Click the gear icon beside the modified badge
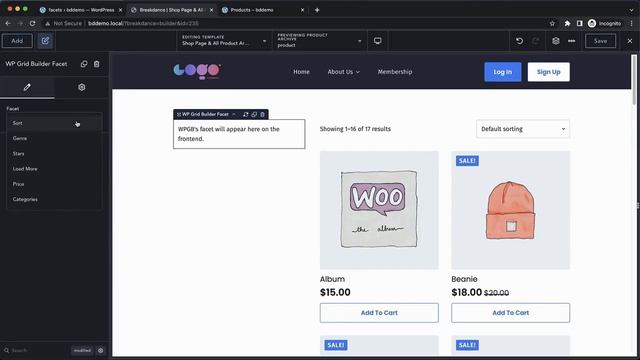The image size is (640, 360). [x=101, y=350]
